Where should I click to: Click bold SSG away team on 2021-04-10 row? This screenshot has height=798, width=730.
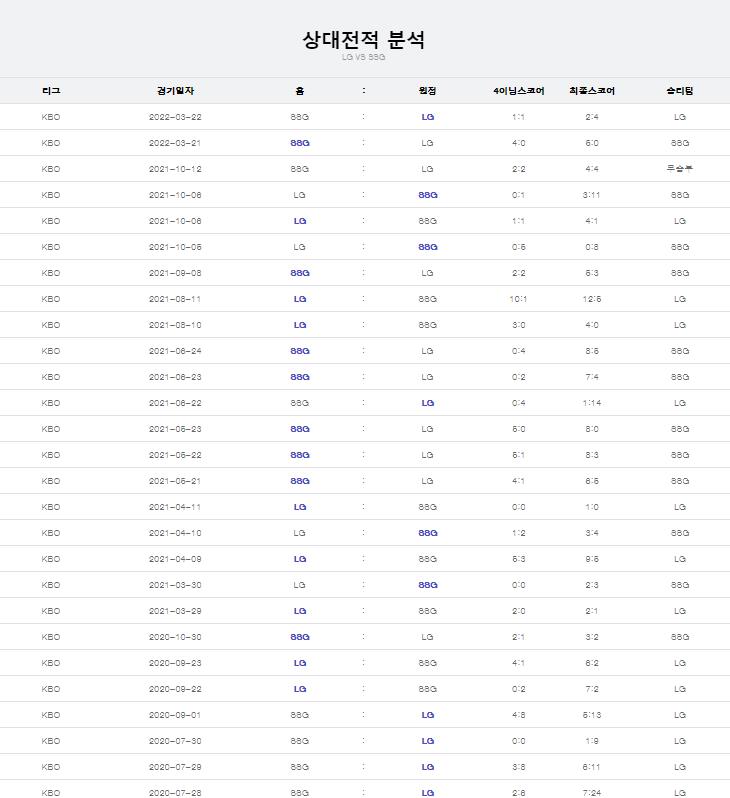pyautogui.click(x=428, y=533)
